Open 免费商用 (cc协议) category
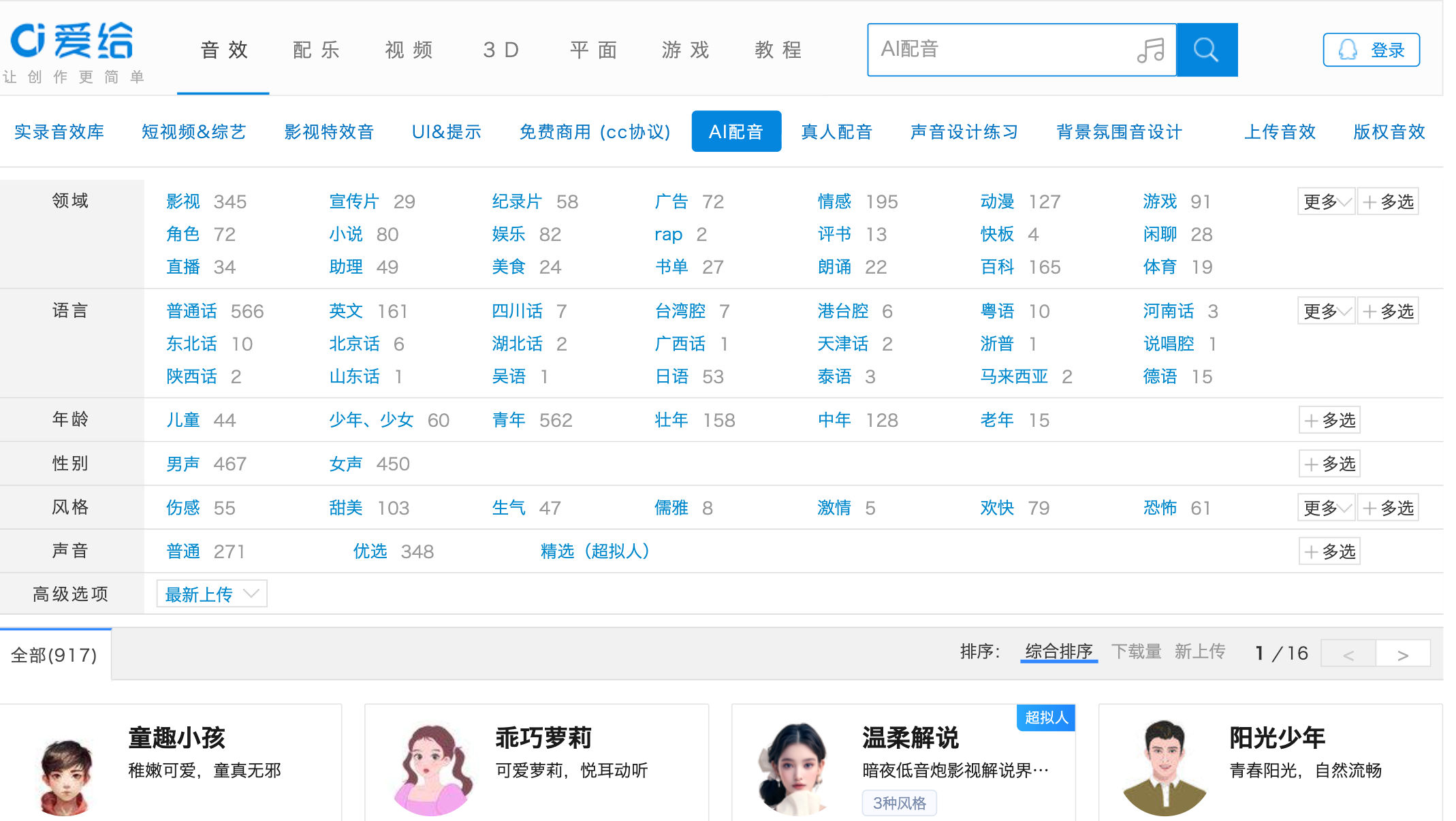Viewport: 1456px width, 821px height. (595, 131)
